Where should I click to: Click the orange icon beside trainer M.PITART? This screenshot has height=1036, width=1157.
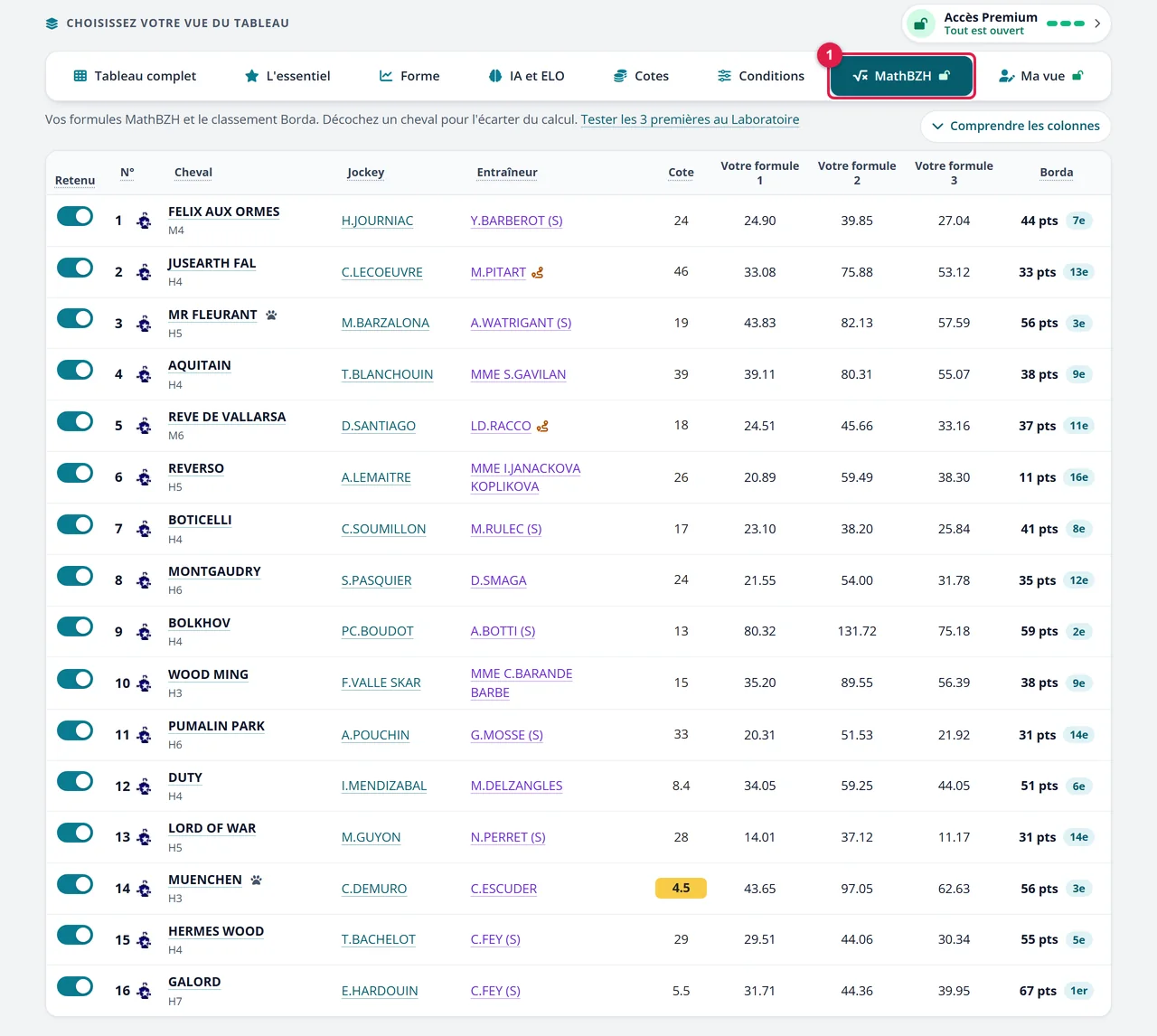click(538, 272)
